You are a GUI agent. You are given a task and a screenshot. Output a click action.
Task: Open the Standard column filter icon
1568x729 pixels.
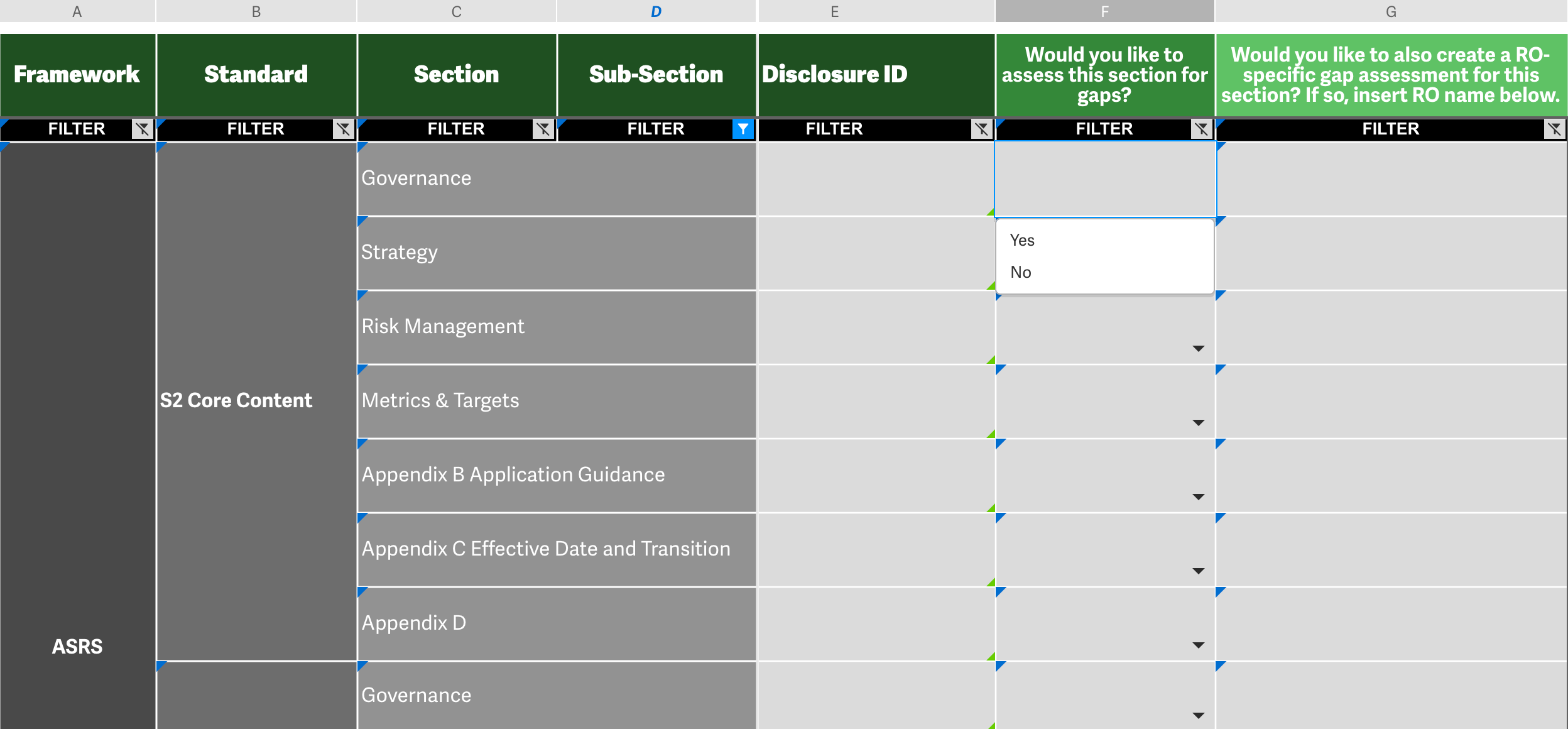(x=343, y=129)
